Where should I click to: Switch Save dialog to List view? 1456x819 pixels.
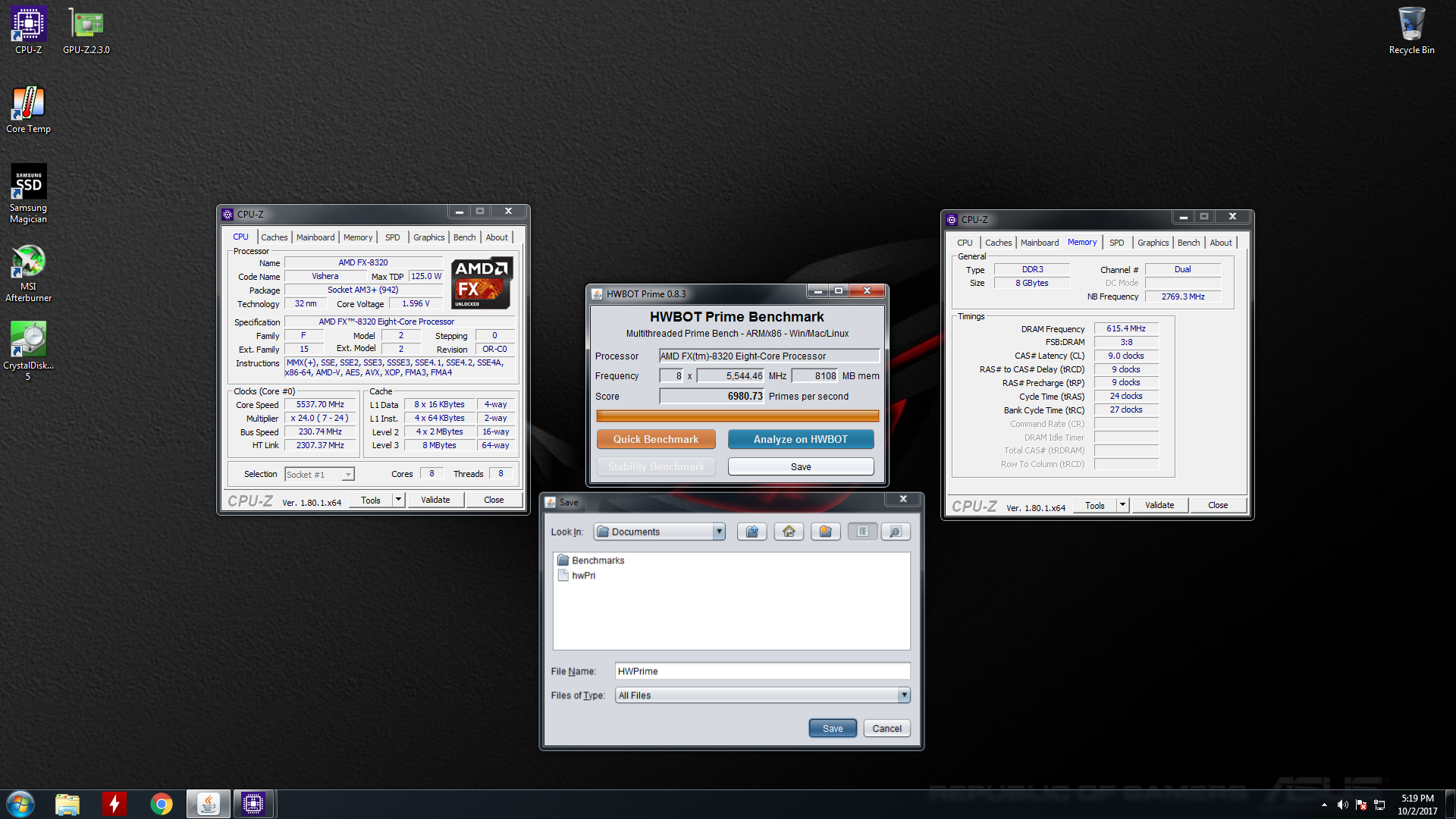(862, 532)
